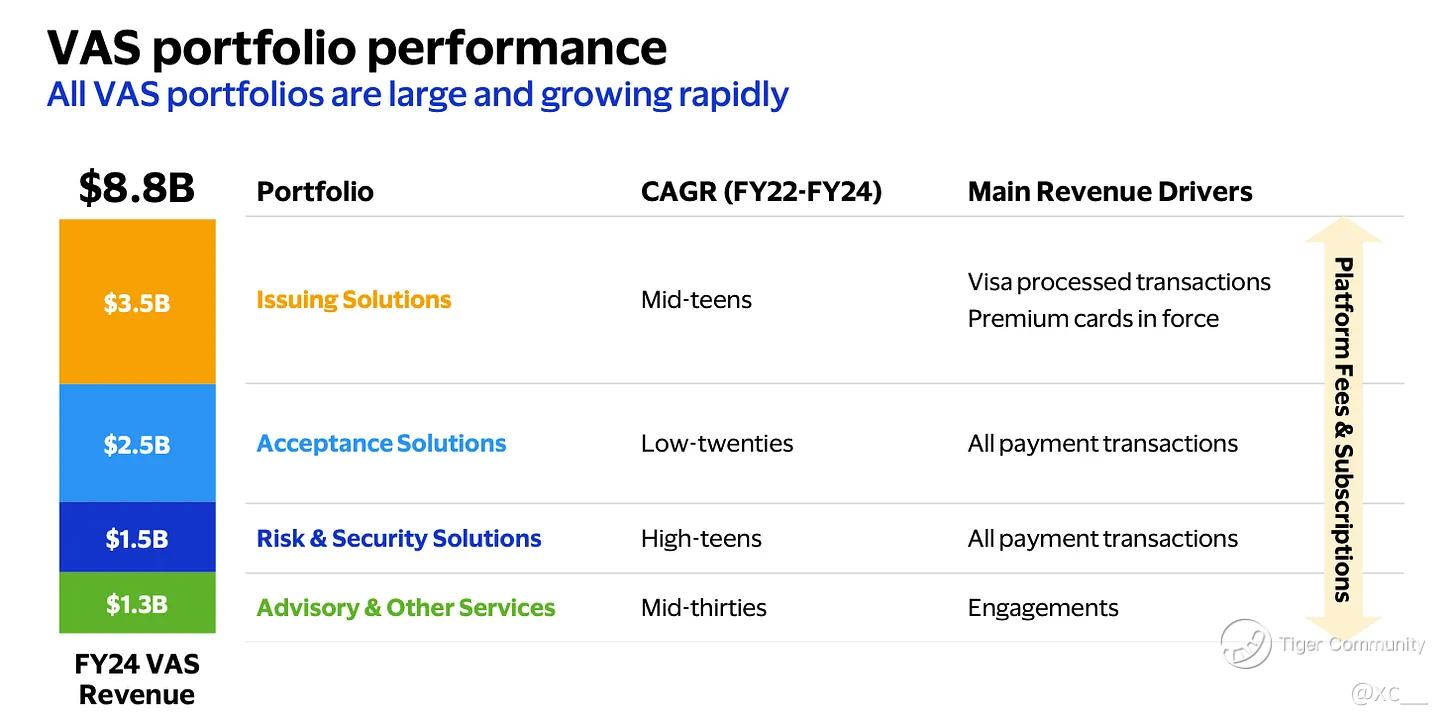Select the light blue $2.5B bar segment
The image size is (1456, 725).
click(137, 443)
